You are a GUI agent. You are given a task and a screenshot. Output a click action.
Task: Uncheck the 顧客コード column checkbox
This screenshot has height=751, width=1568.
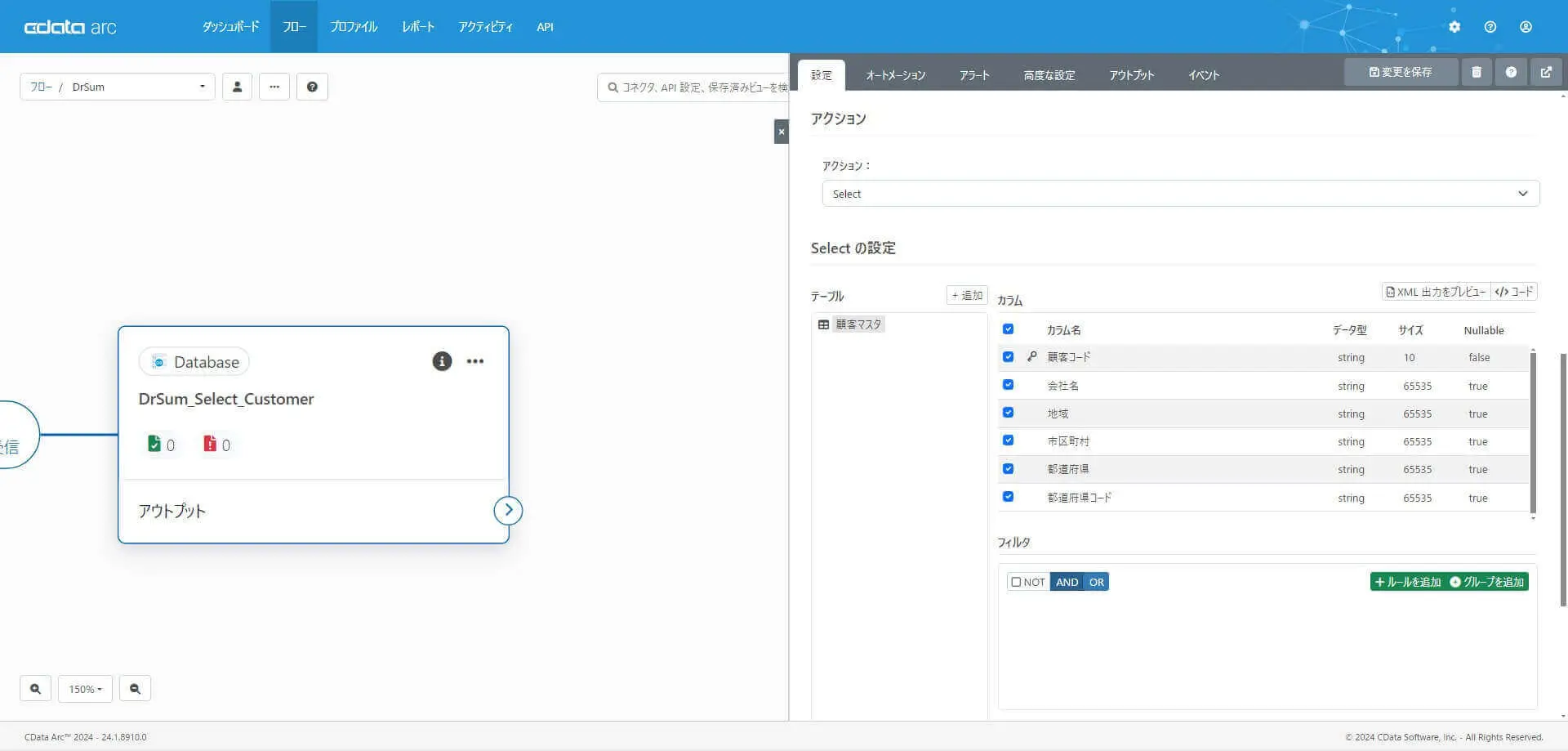[1008, 357]
